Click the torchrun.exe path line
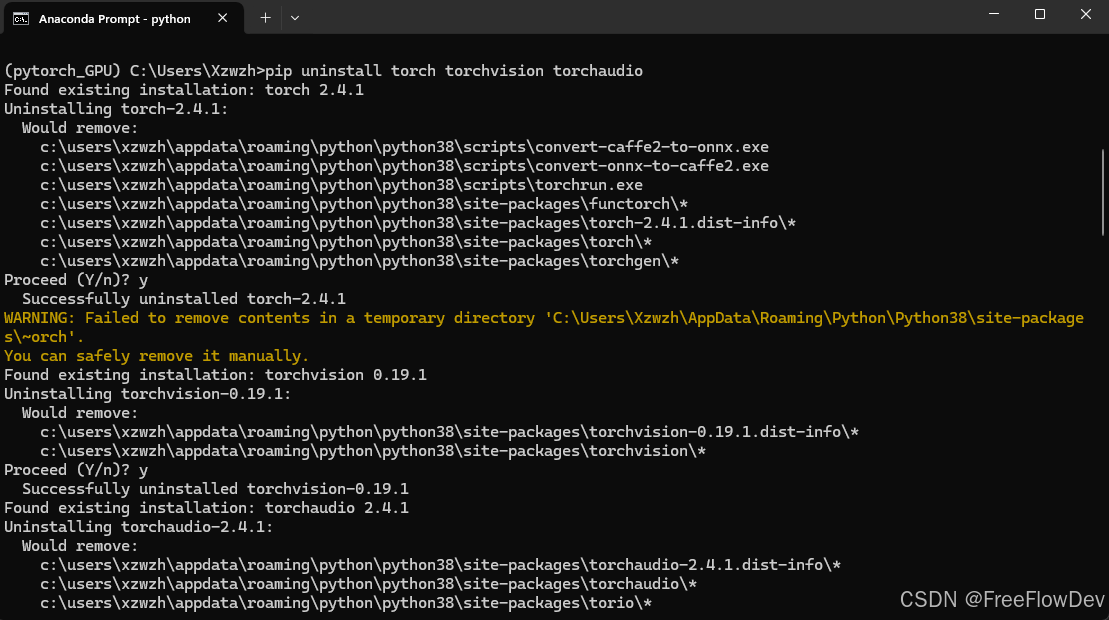 [341, 185]
